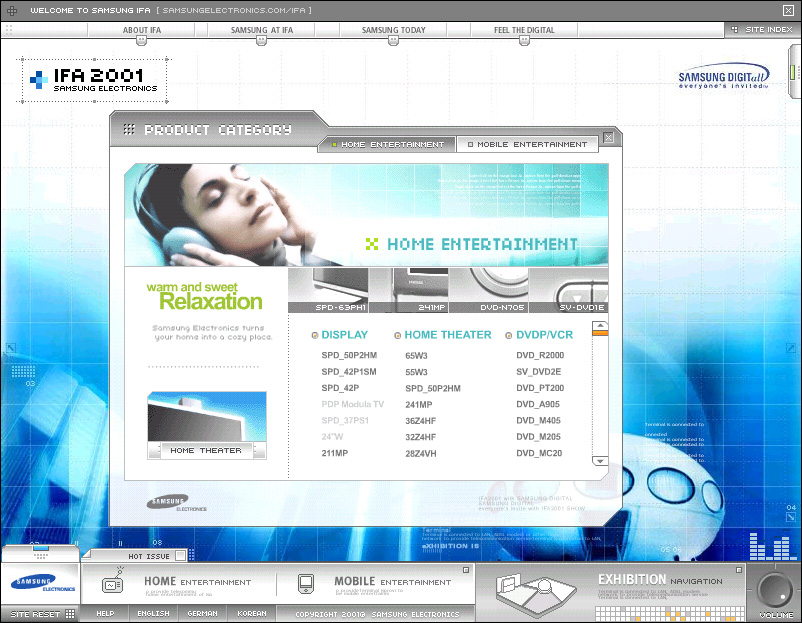Open the DVD_MC20 product
Viewport: 802px width, 623px height.
(539, 453)
